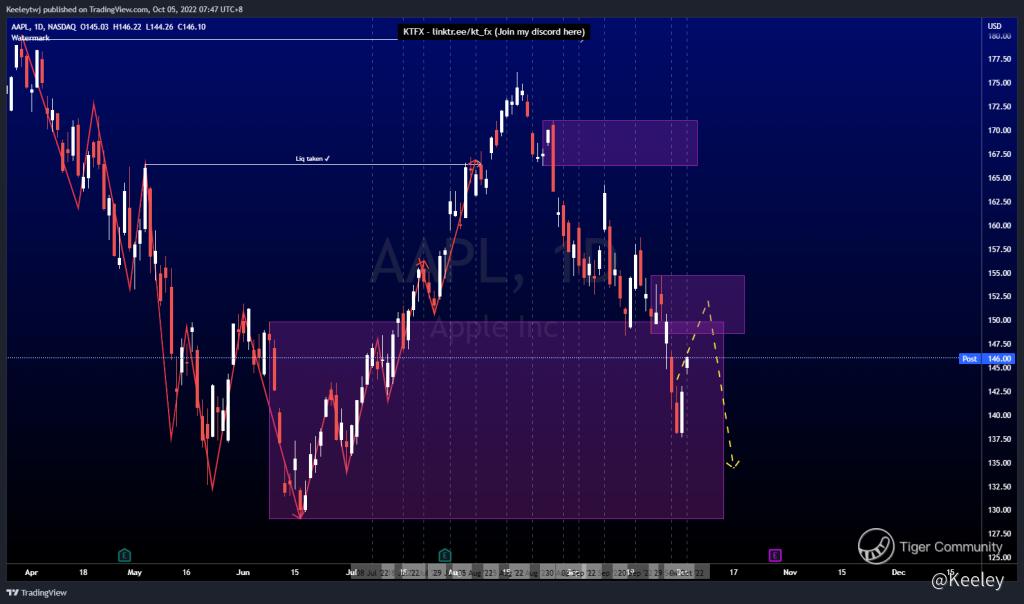Click the 135.00 price axis label

[999, 463]
